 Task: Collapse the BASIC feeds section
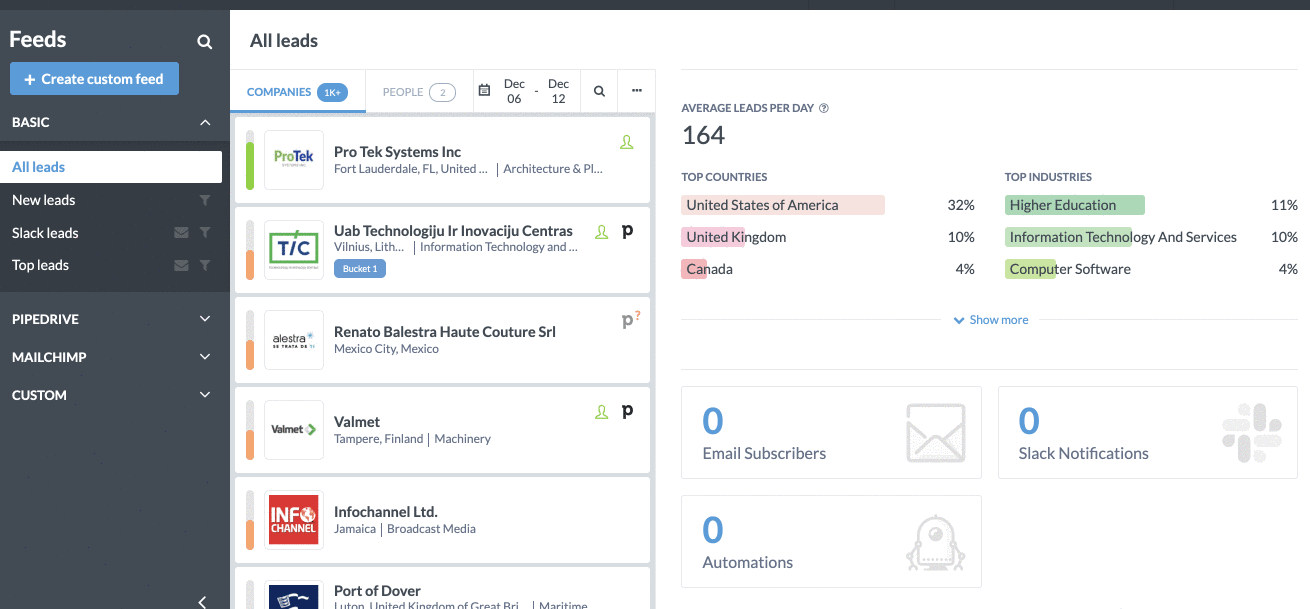(x=205, y=122)
